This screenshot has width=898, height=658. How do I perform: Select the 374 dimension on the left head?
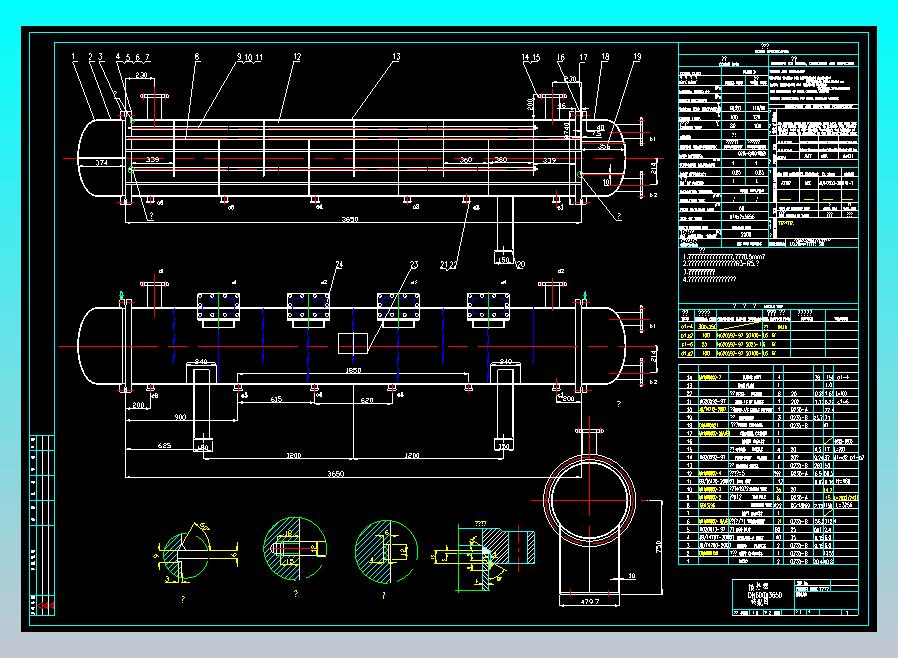101,160
